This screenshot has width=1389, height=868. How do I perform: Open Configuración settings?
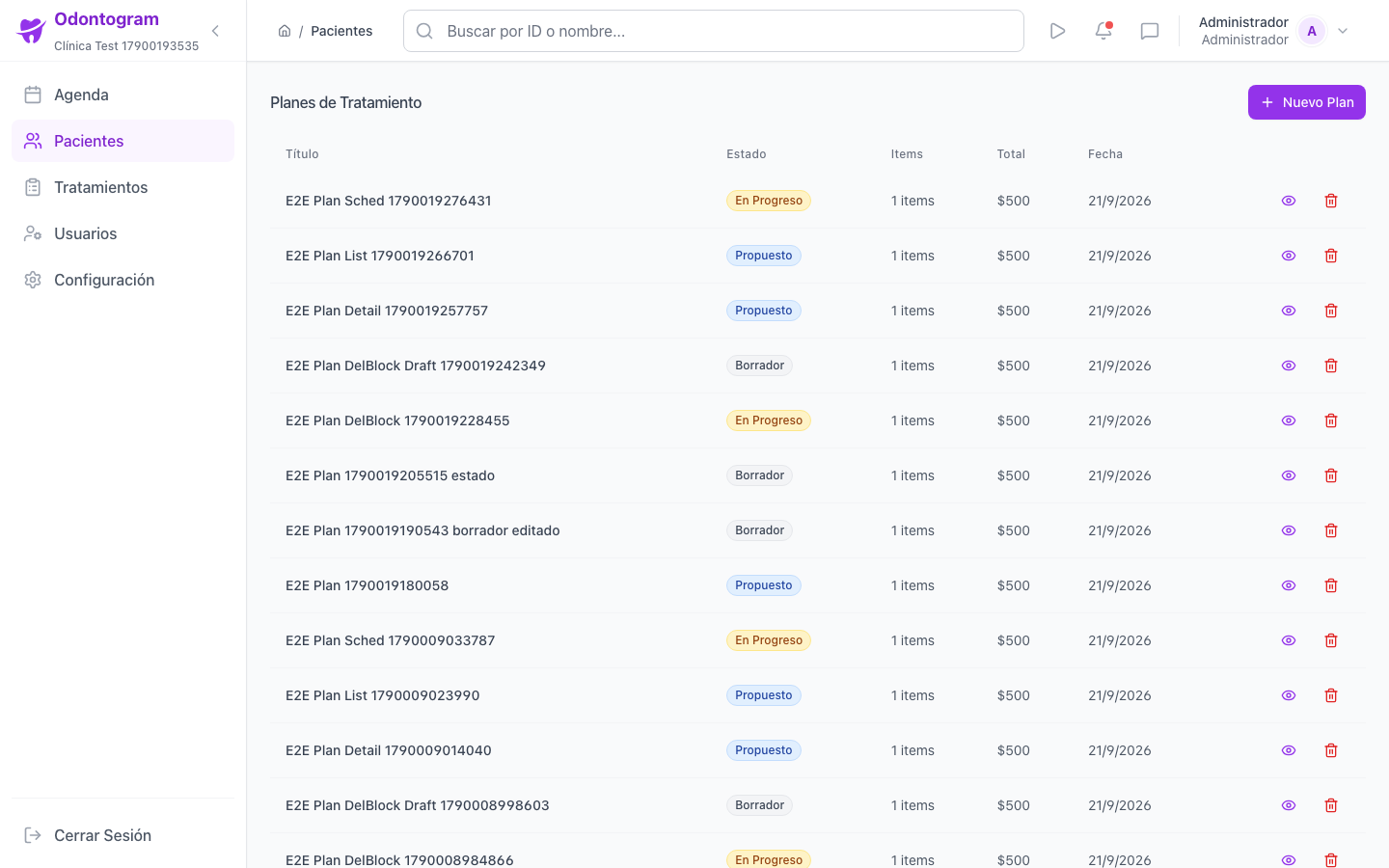[123, 280]
